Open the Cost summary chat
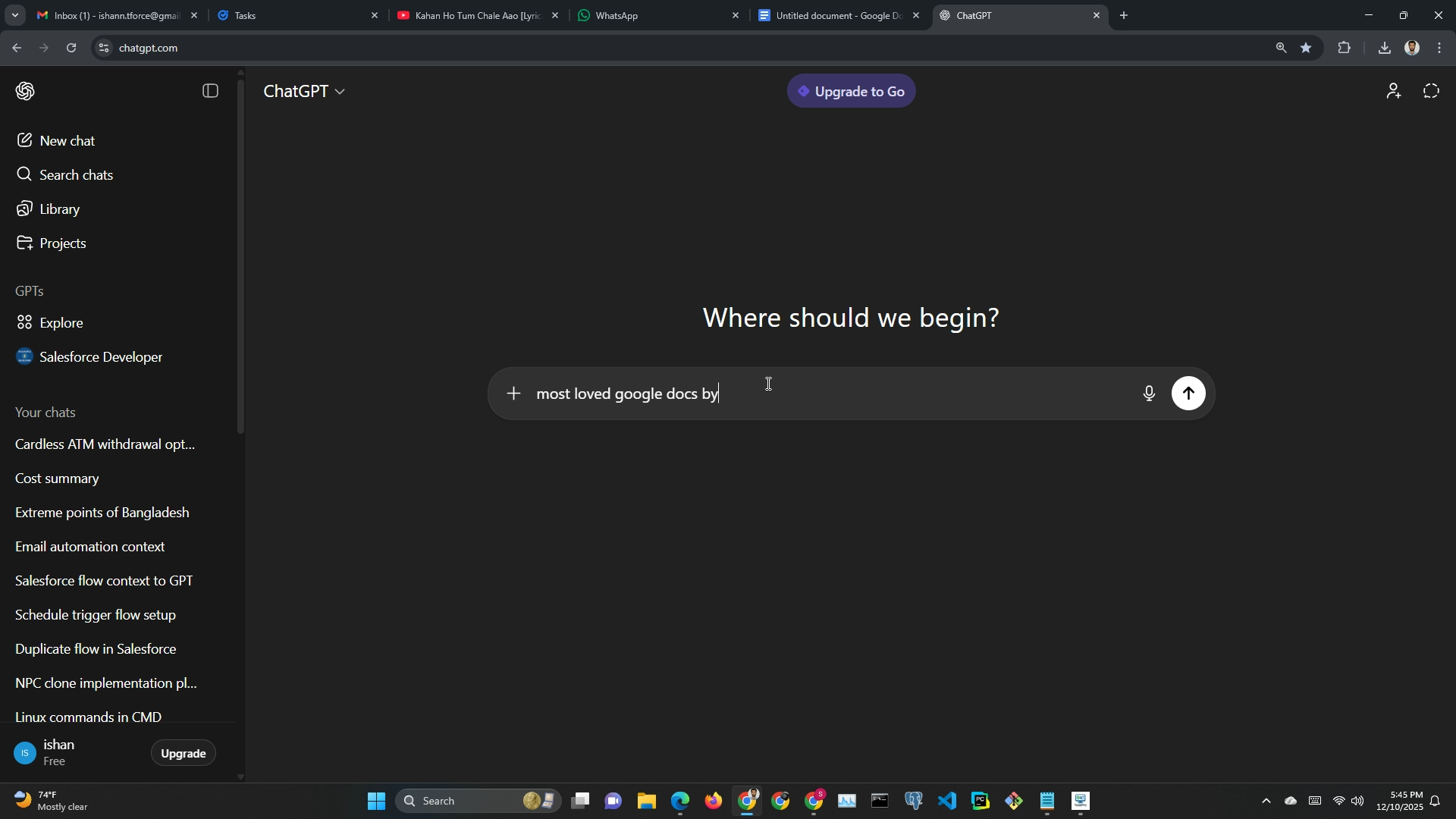Viewport: 1456px width, 819px height. pos(58,479)
